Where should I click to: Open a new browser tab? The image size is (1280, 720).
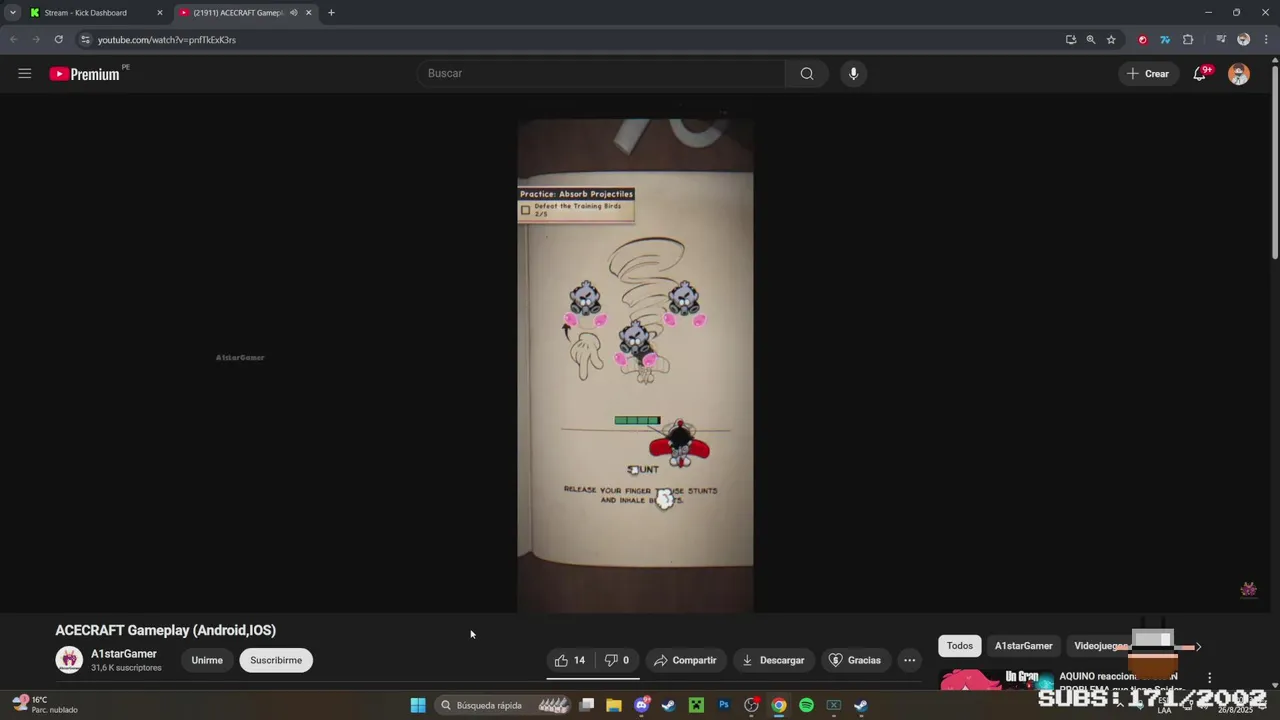331,13
